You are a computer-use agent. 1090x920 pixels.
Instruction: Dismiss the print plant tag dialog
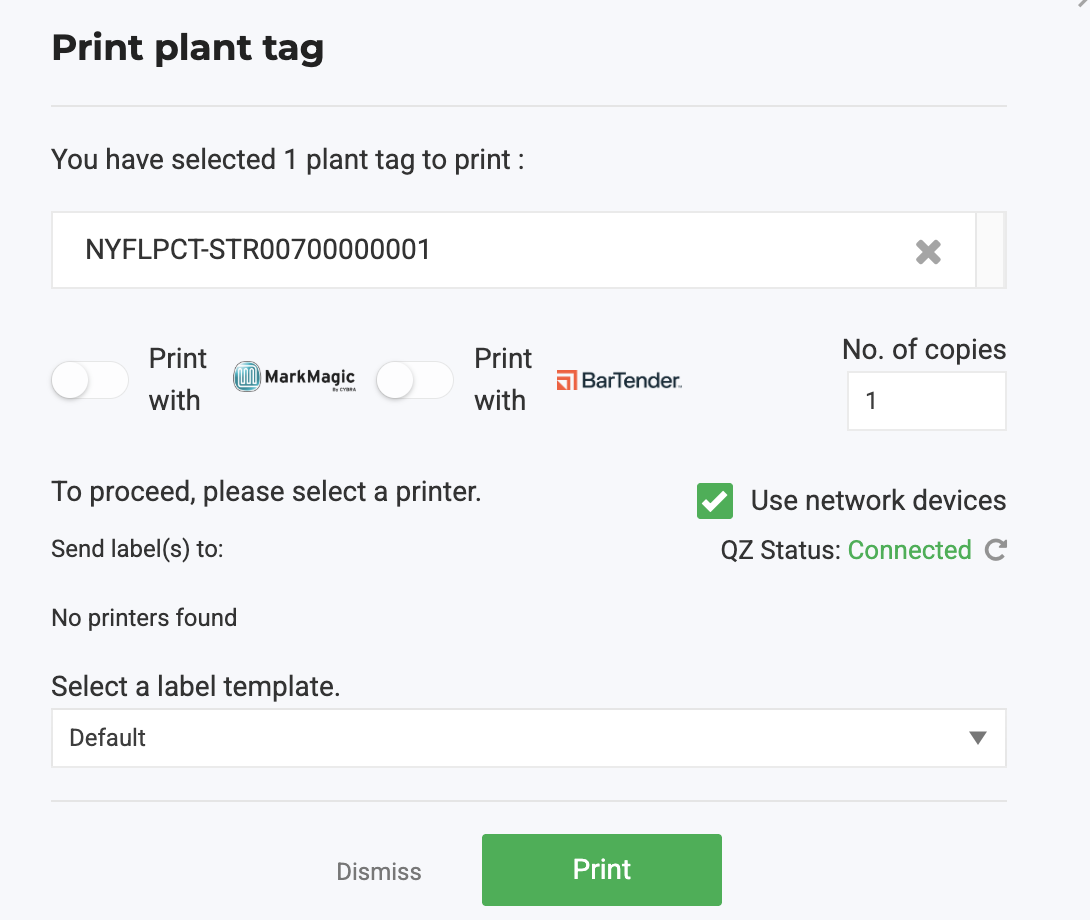click(x=379, y=871)
